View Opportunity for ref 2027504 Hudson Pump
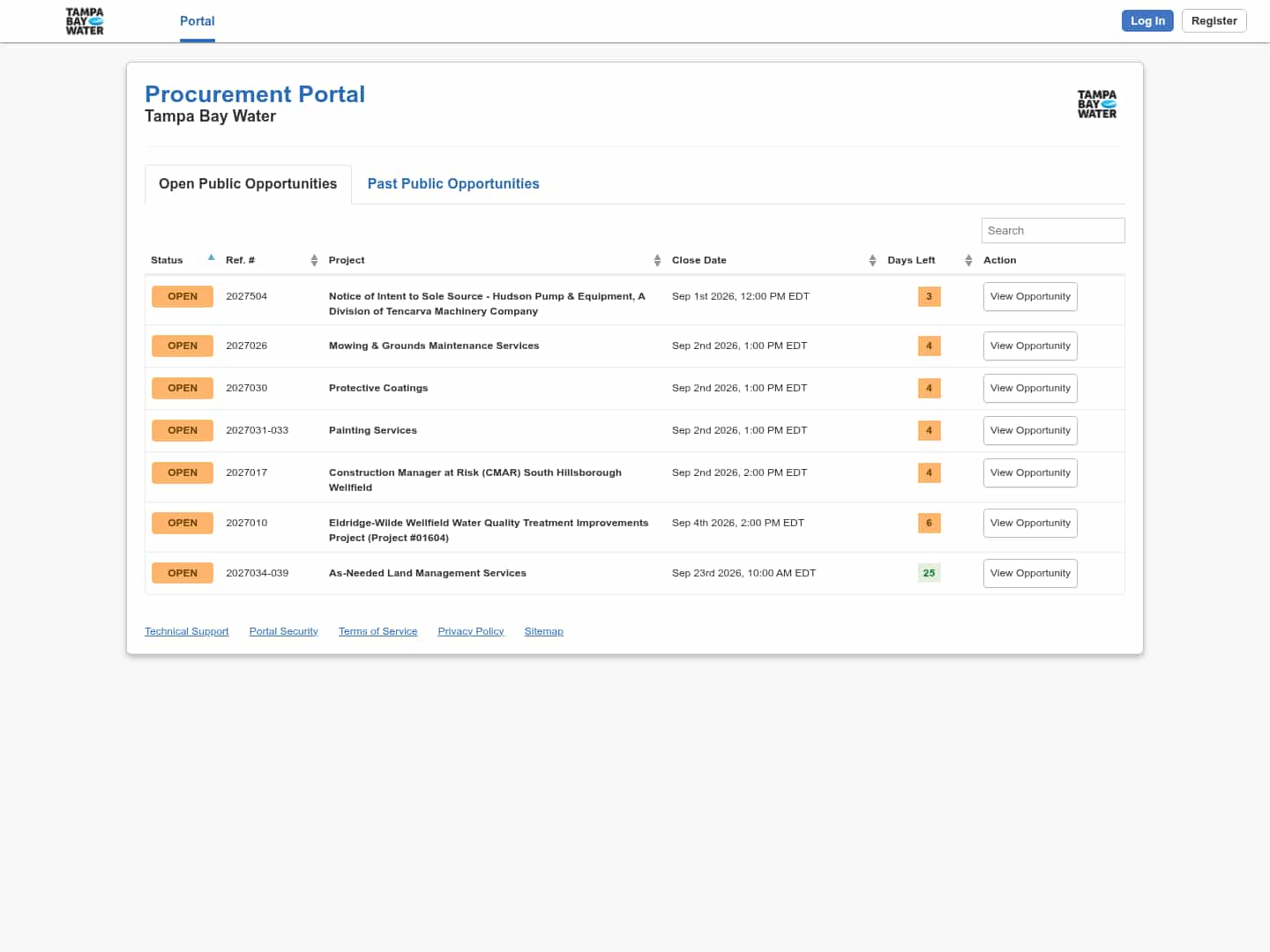 point(1030,297)
